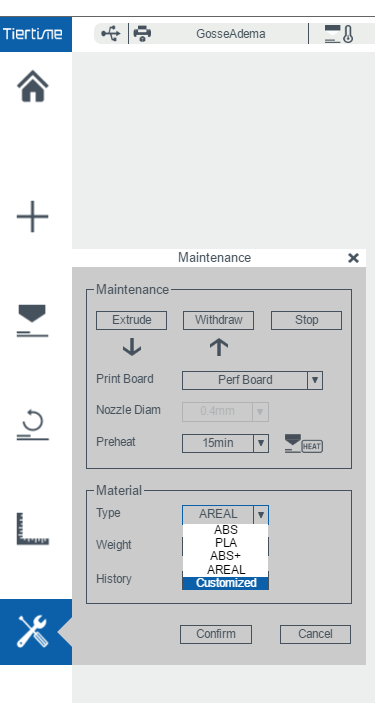Click the GosseAdema printer name
The width and height of the screenshot is (375, 725).
(231, 34)
